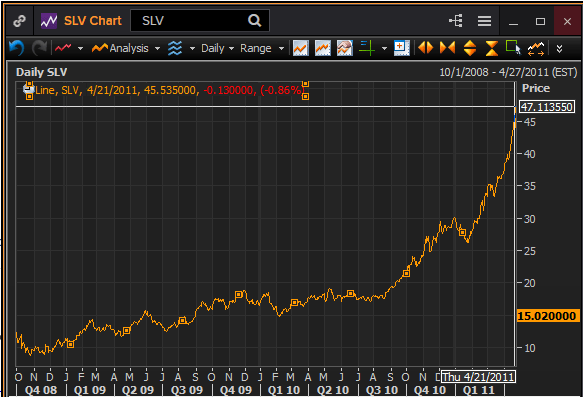Click the grey redo arrow icon

point(39,48)
